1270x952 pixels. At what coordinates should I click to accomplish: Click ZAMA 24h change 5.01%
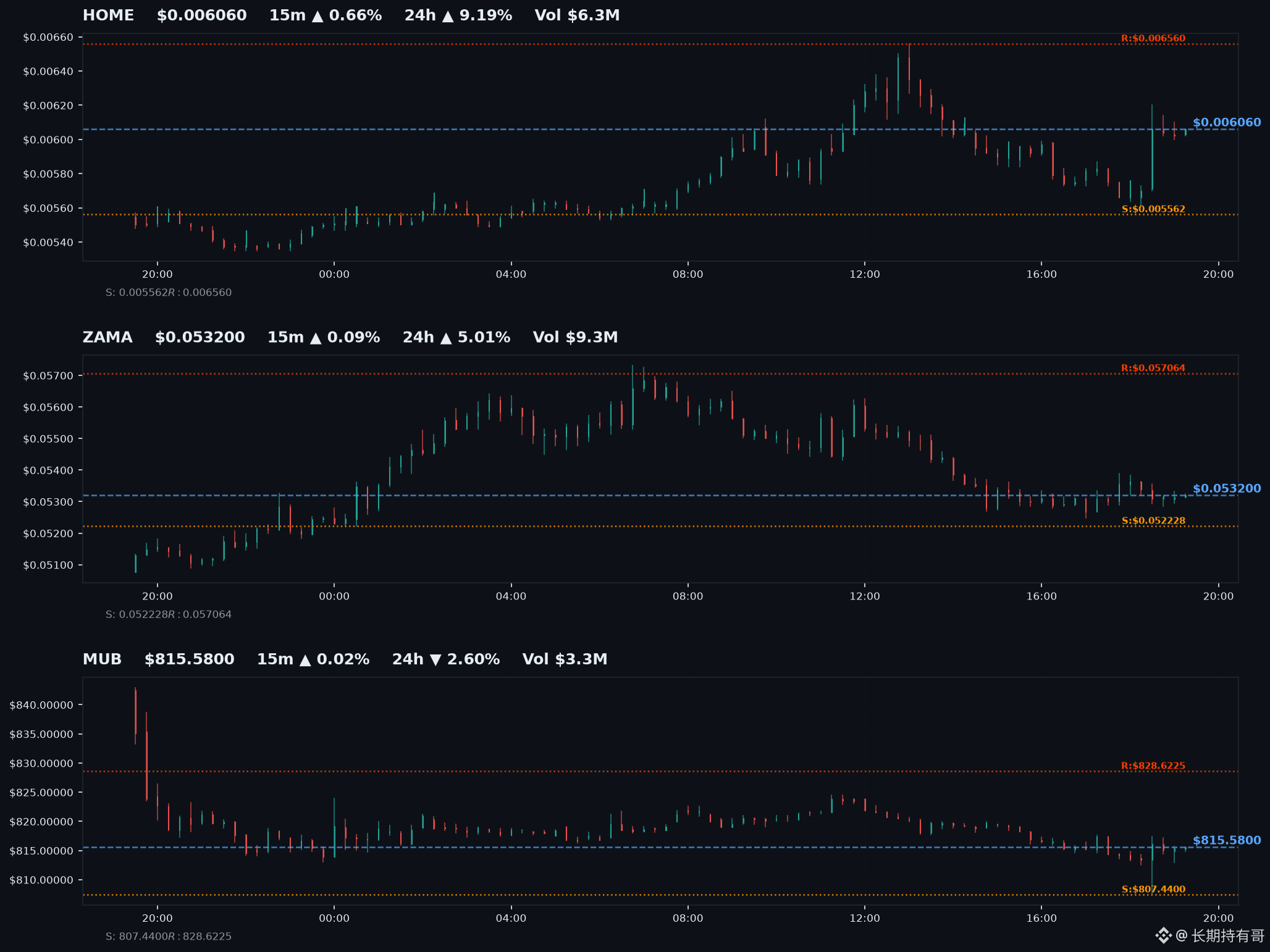(456, 337)
